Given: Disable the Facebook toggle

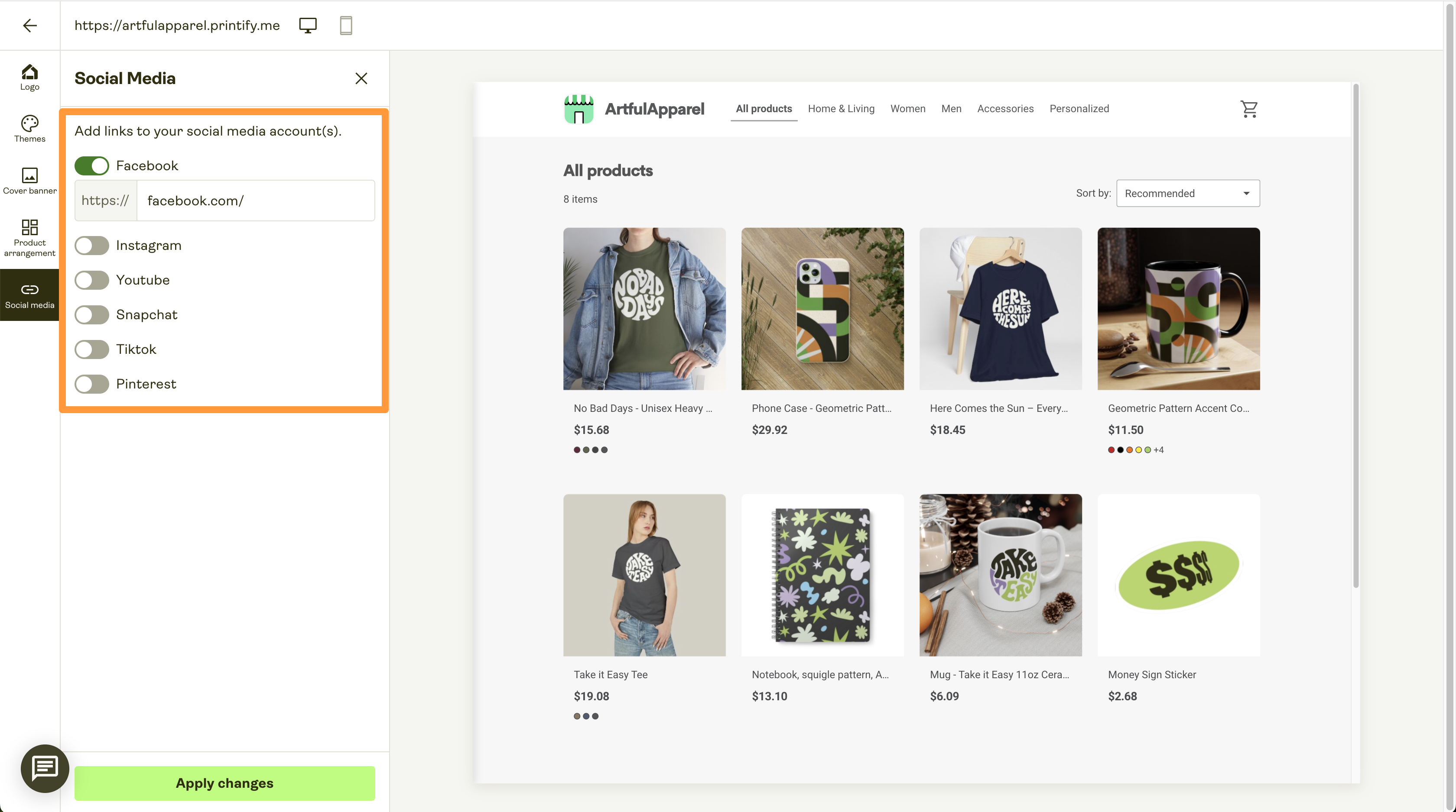Looking at the screenshot, I should 91,166.
